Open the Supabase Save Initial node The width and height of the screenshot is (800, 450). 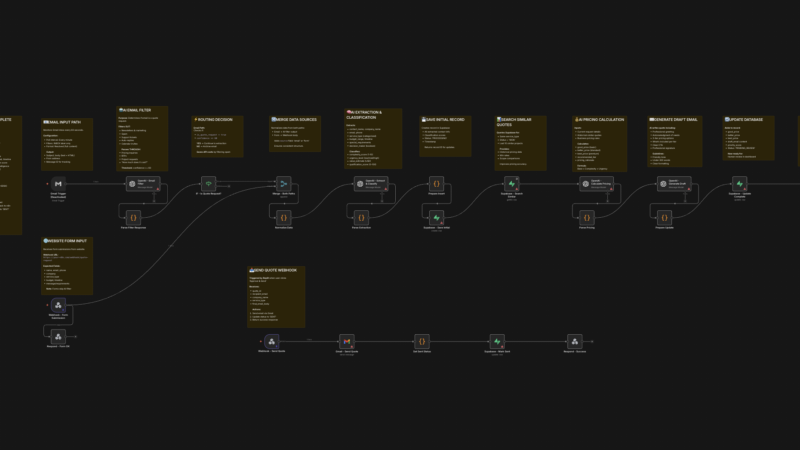point(436,216)
